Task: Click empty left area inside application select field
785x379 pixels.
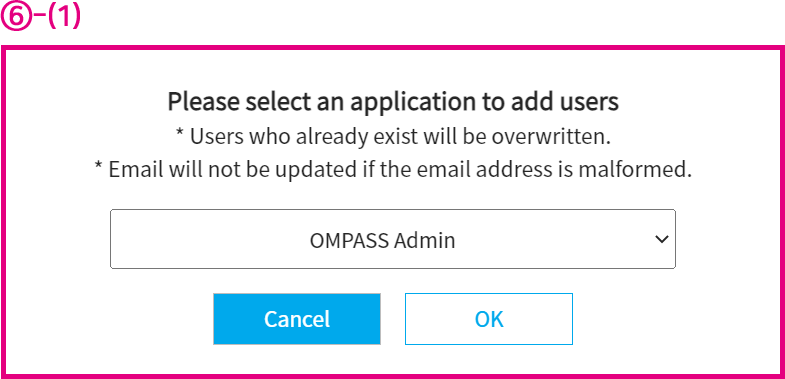Action: pyautogui.click(x=200, y=239)
